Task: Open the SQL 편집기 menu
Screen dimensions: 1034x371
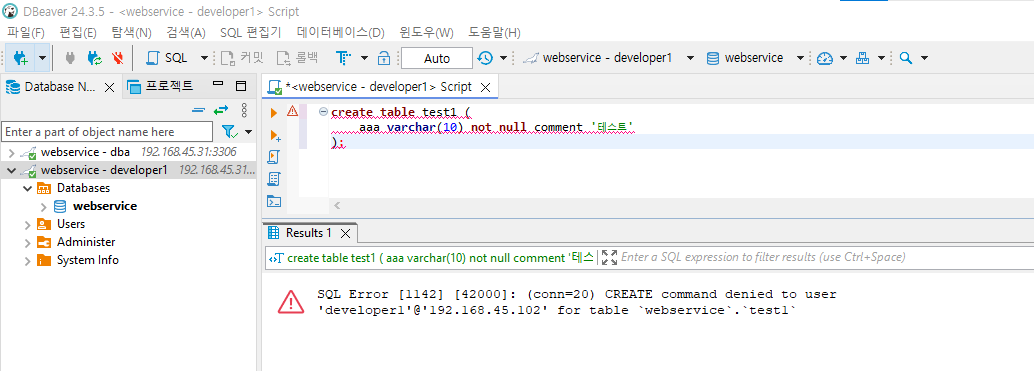Action: click(251, 32)
